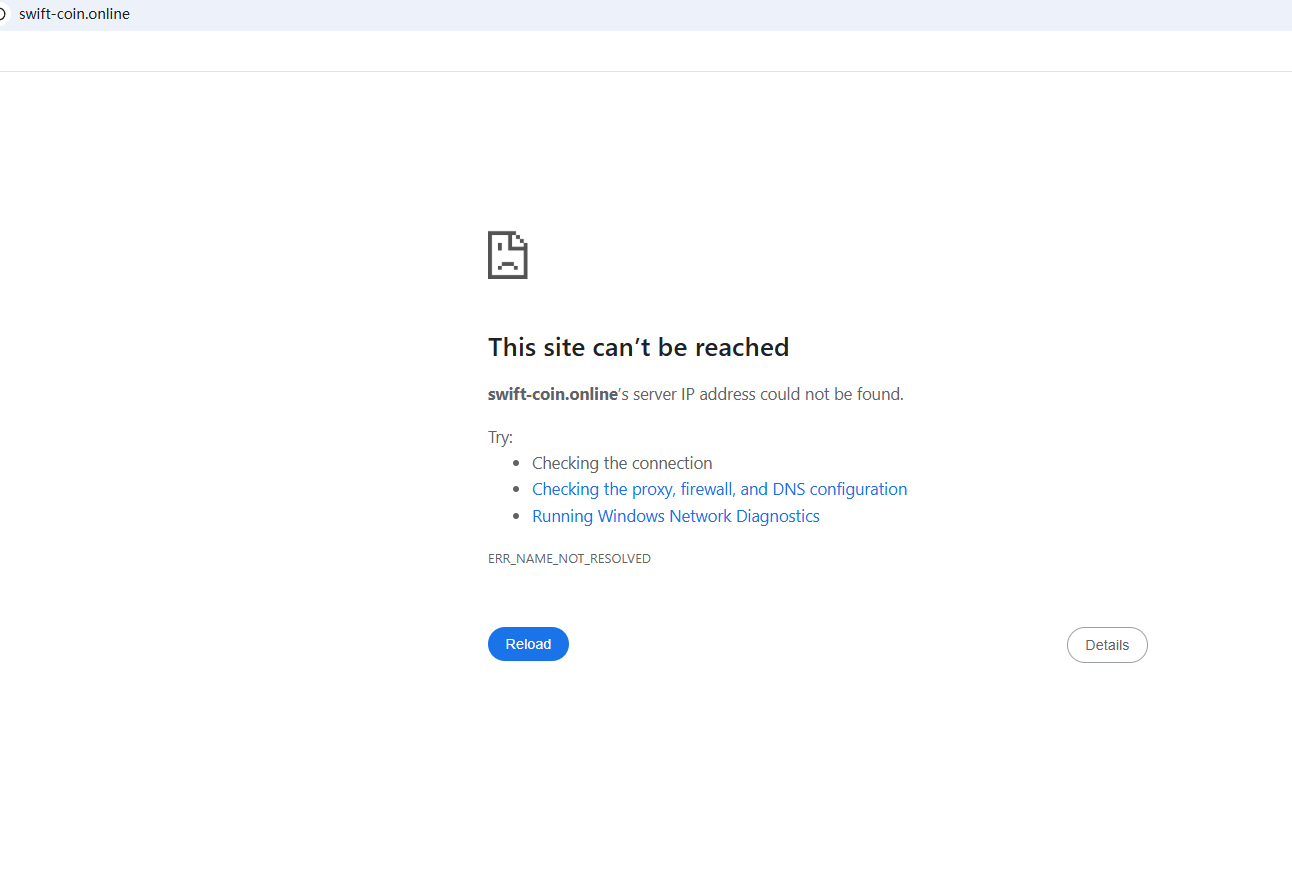Image resolution: width=1292 pixels, height=877 pixels.
Task: Click the ERR_NAME_NOT_RESOLVED error code
Action: tap(569, 559)
